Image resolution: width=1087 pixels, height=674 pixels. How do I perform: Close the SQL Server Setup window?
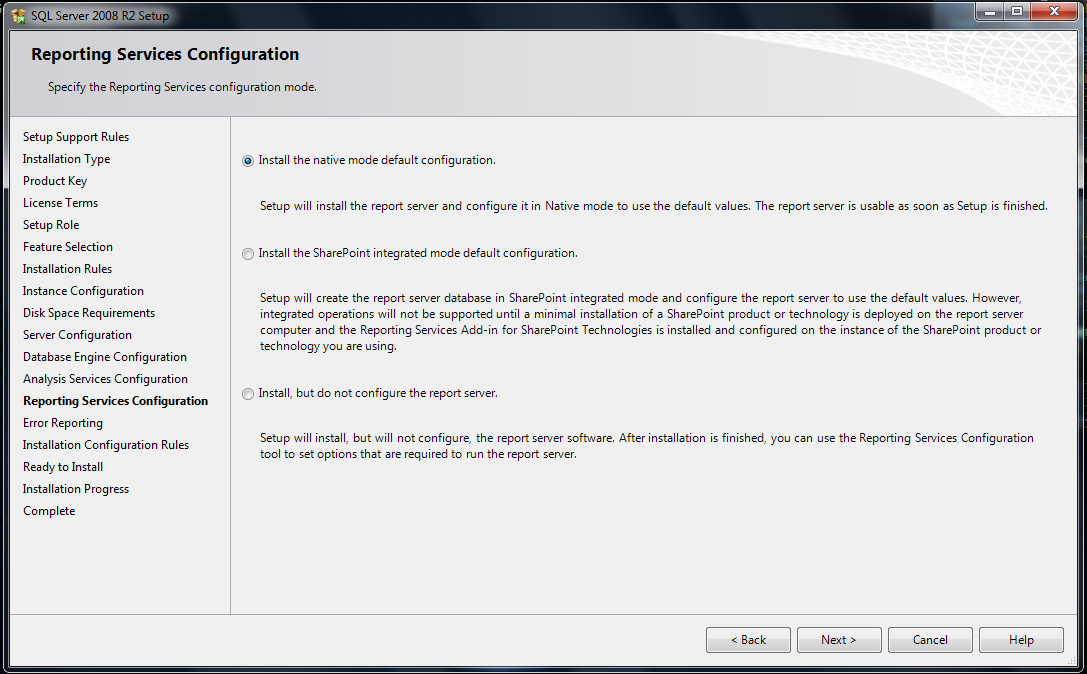point(1054,12)
